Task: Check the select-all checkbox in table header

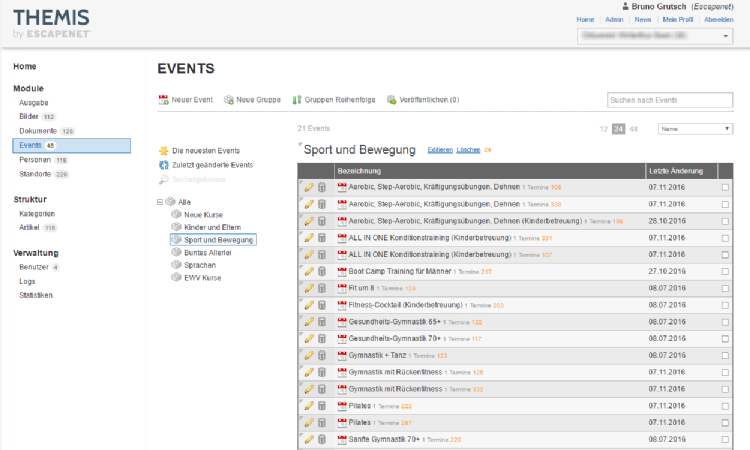Action: click(x=725, y=171)
